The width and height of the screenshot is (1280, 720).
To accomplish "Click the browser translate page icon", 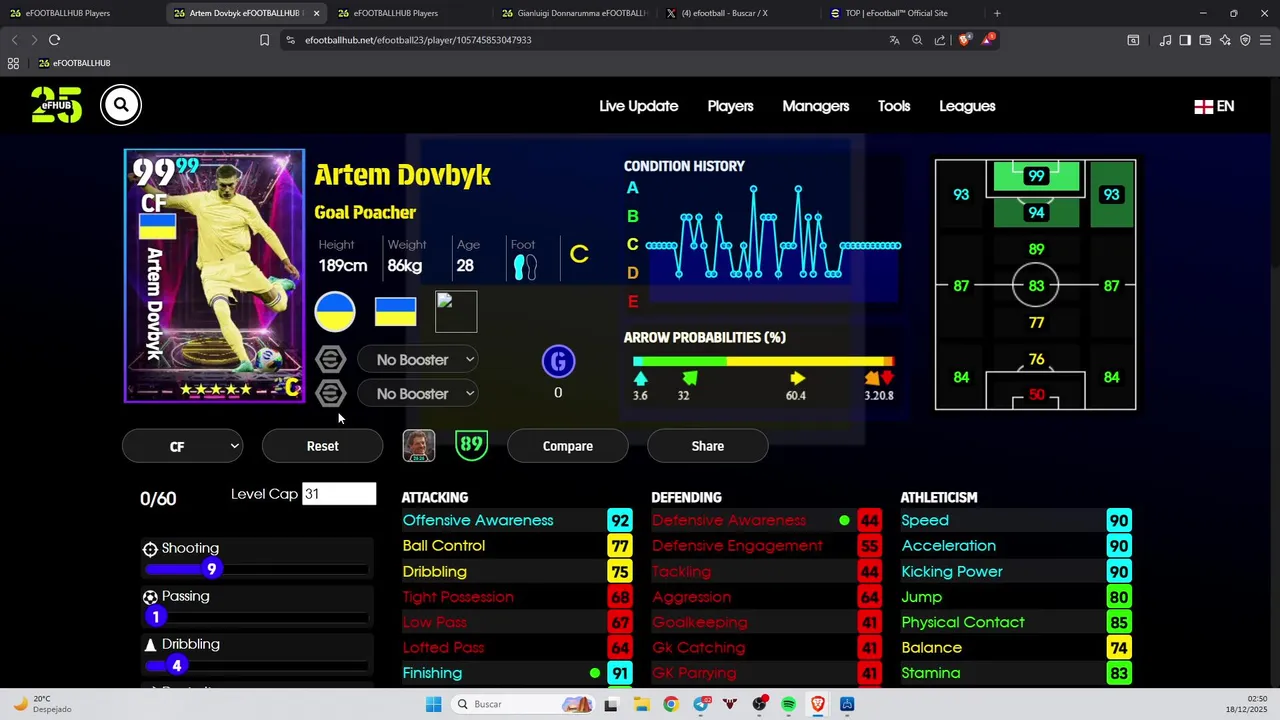I will [894, 40].
